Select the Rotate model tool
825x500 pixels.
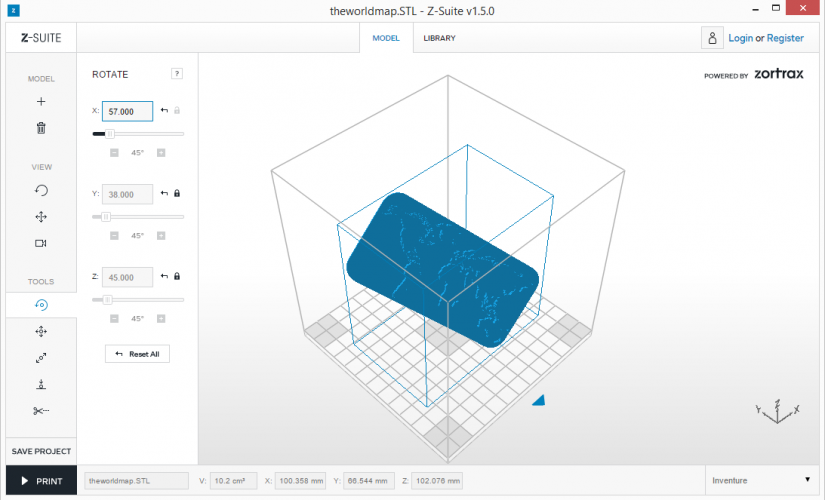[41, 305]
